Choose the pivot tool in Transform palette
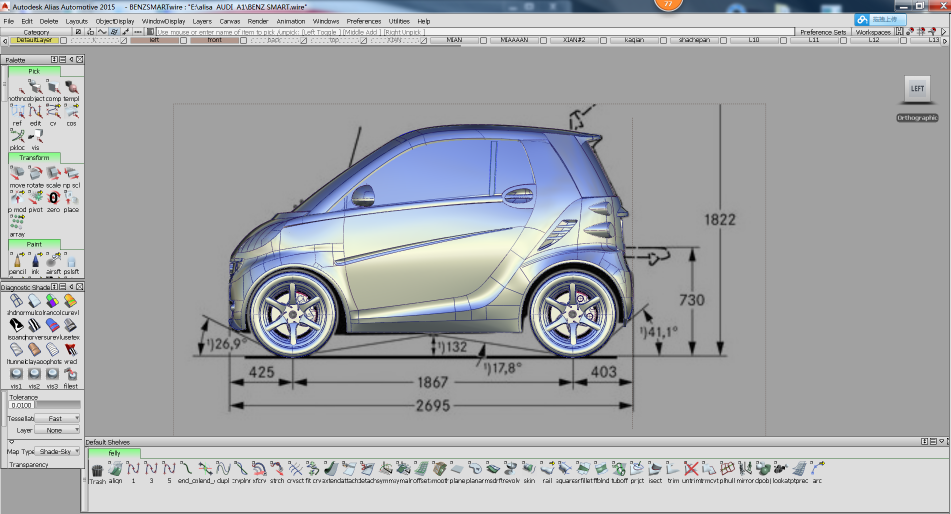 [x=36, y=198]
